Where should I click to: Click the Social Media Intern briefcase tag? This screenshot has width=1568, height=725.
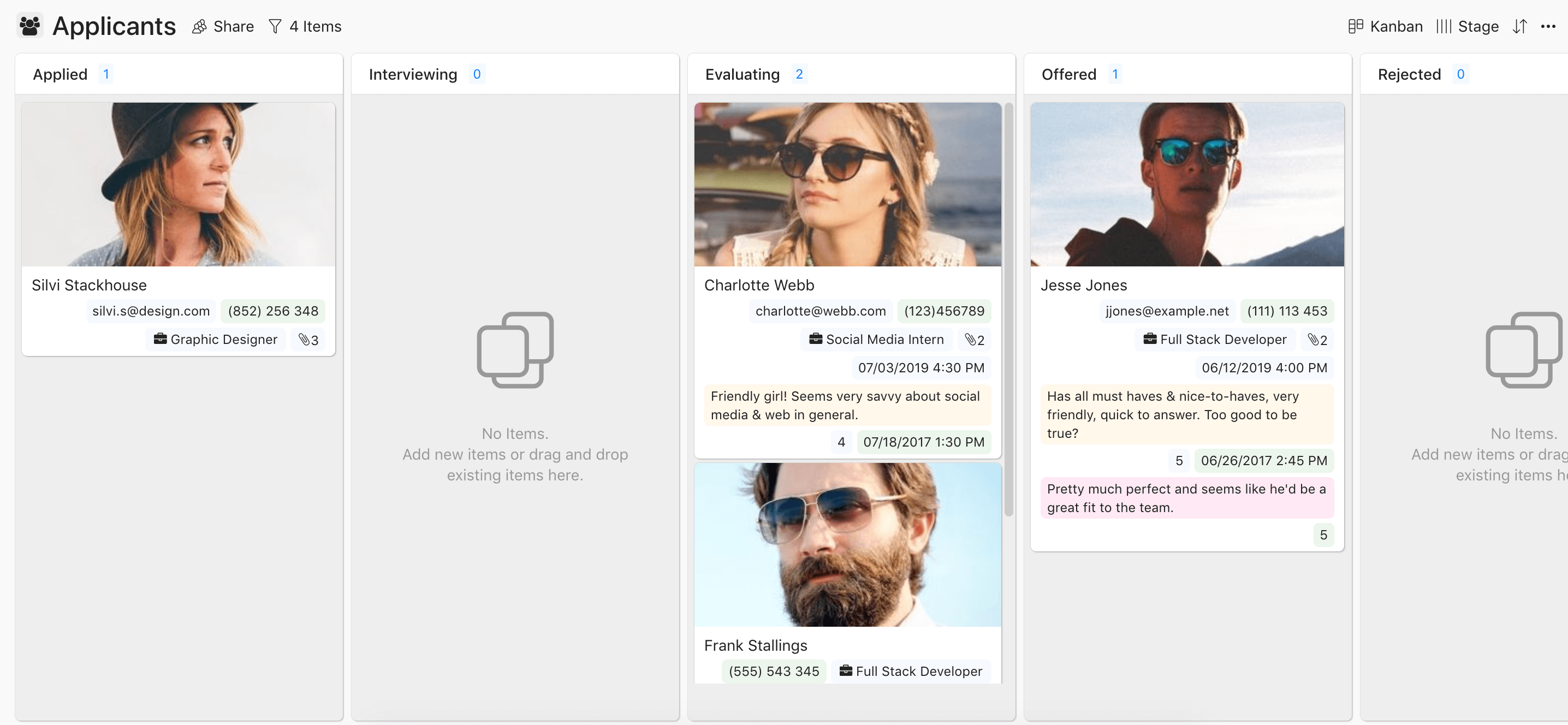click(x=876, y=339)
